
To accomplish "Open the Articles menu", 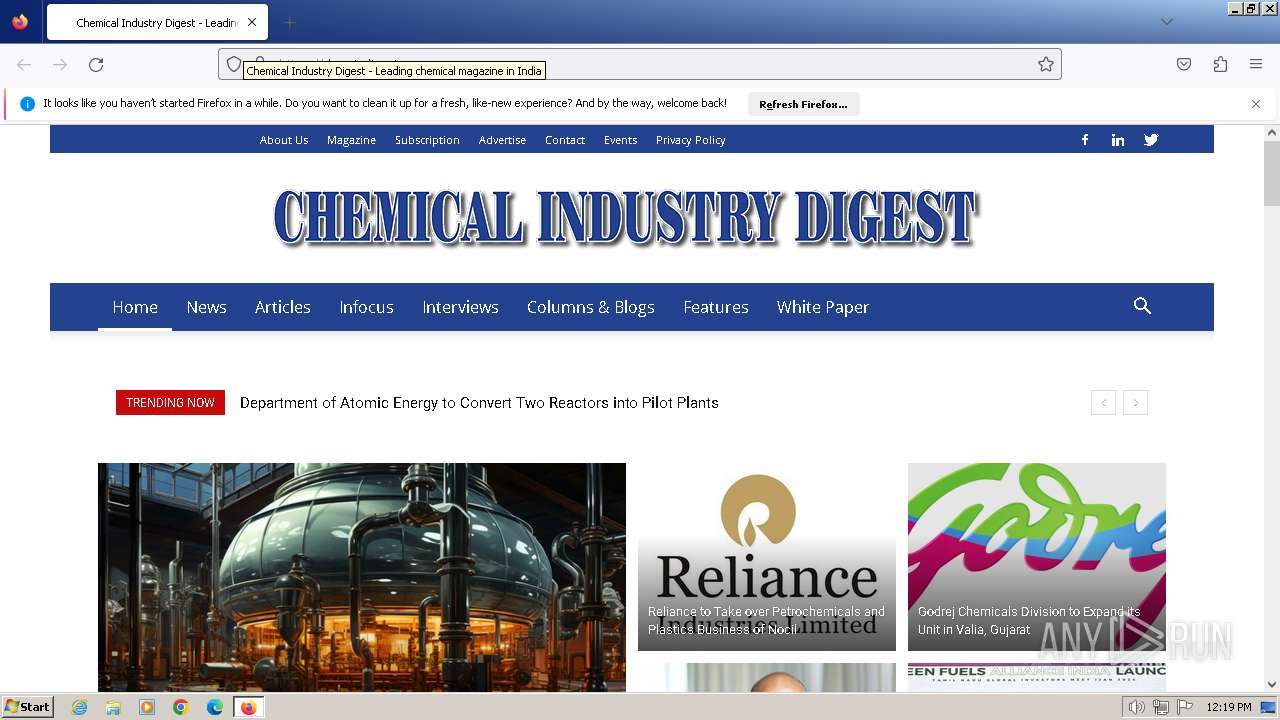I will [283, 307].
